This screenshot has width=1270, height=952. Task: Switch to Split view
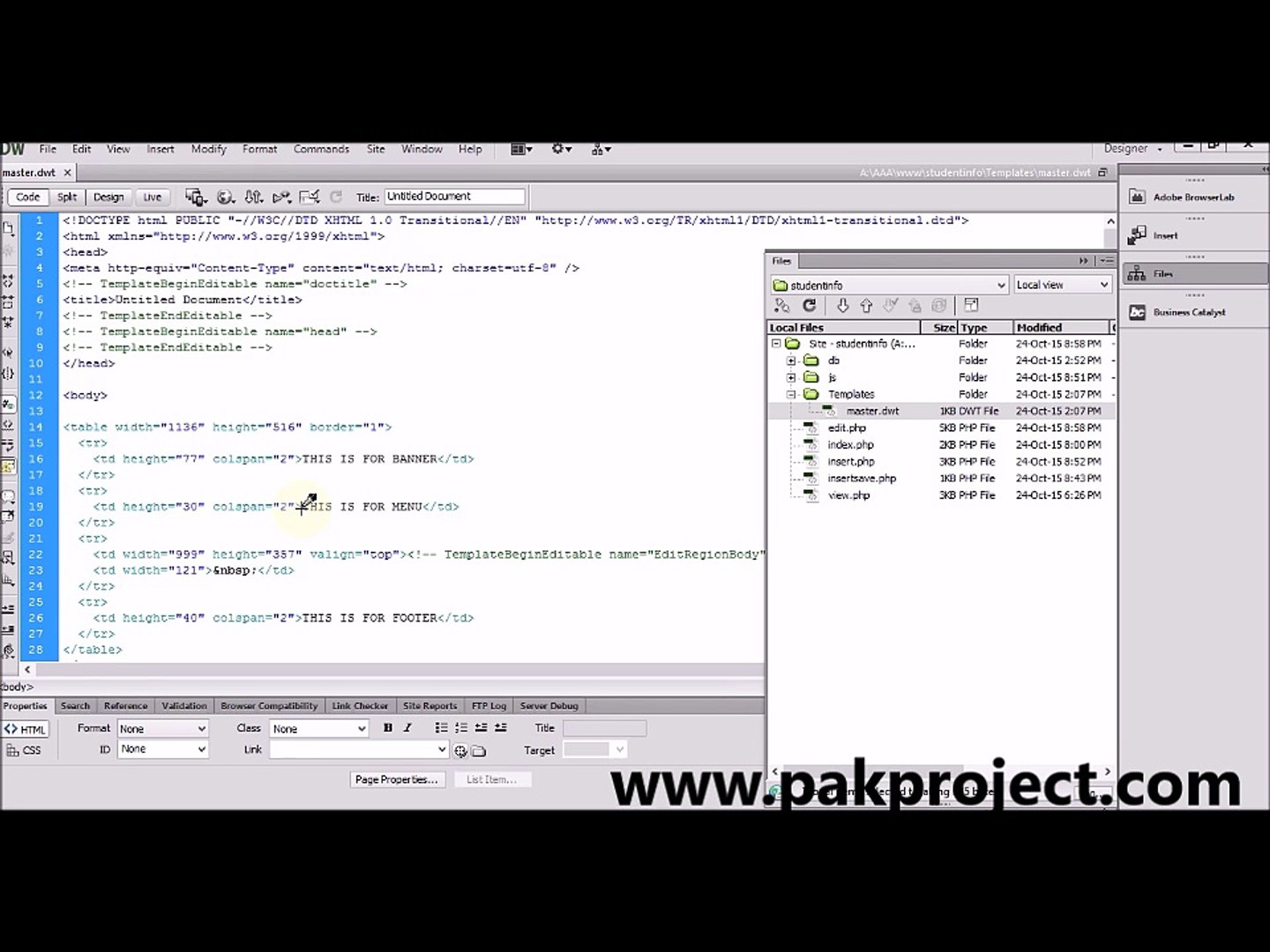(67, 197)
